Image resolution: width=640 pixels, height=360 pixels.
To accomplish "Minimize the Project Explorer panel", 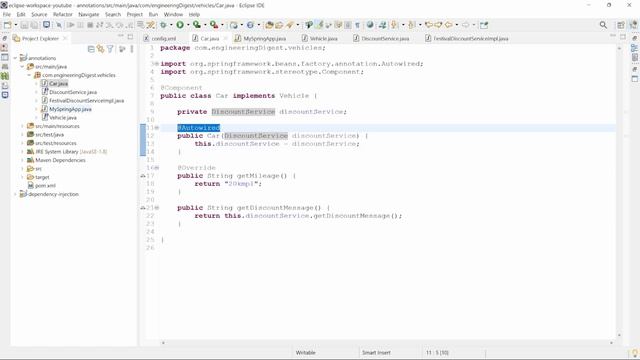I will [121, 37].
